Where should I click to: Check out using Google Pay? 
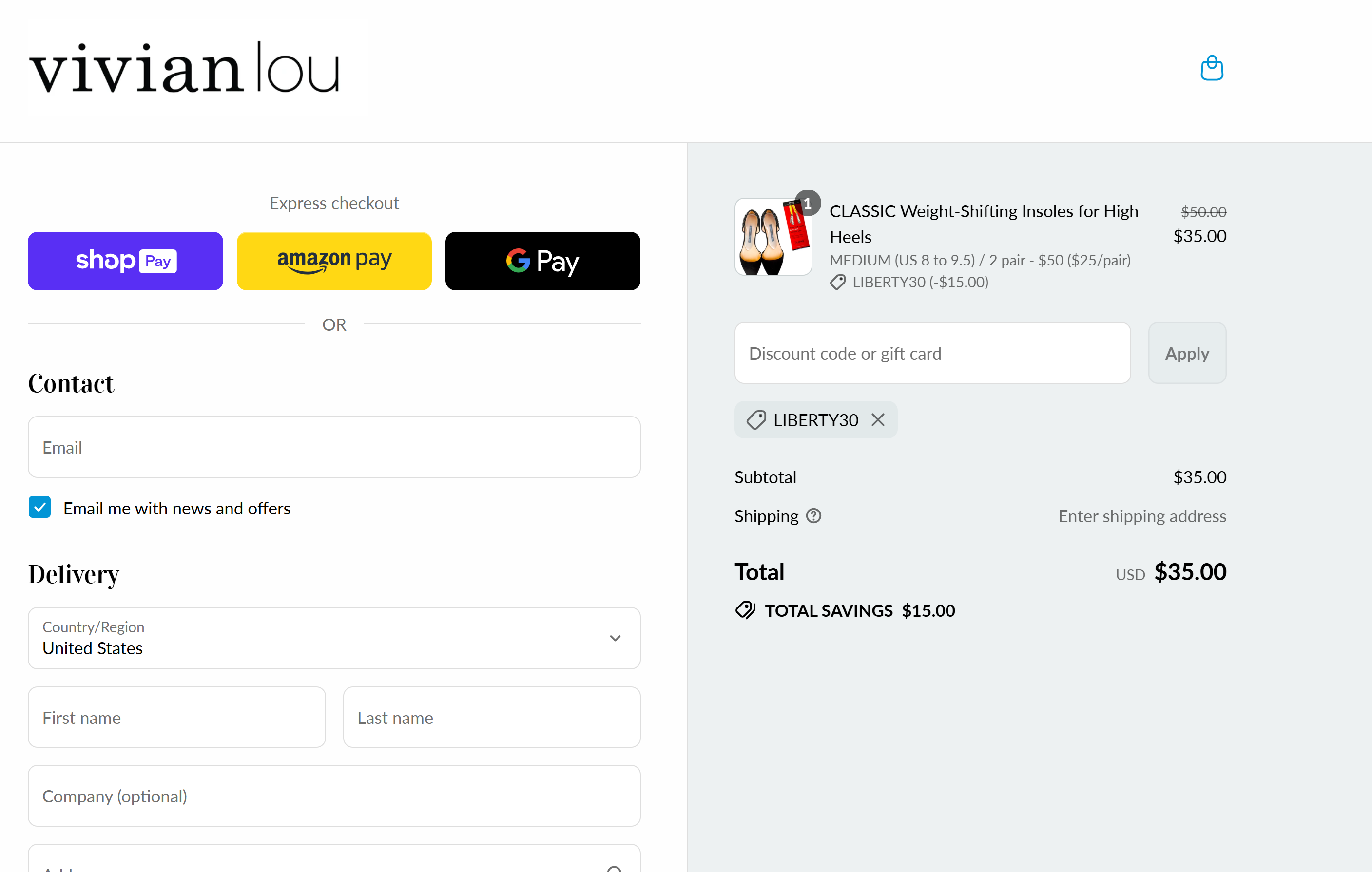tap(542, 261)
